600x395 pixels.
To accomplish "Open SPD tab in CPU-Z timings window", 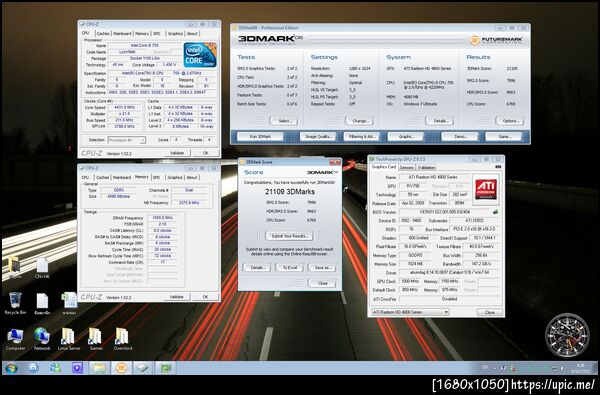I will click(156, 178).
